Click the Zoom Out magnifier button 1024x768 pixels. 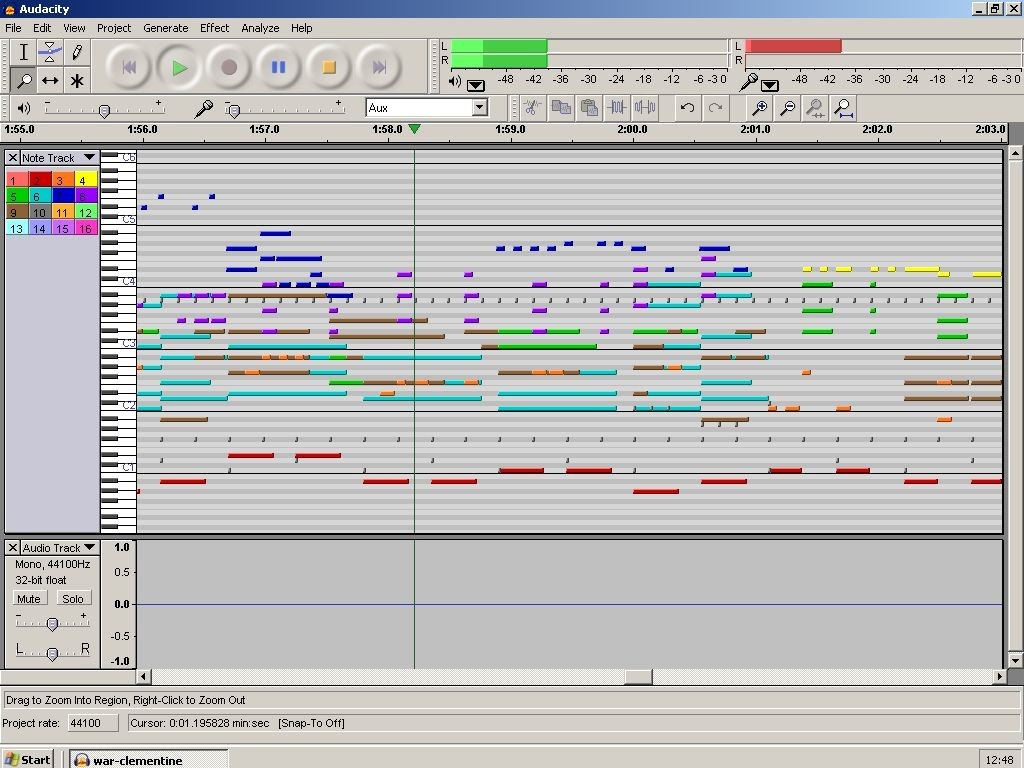tap(788, 107)
